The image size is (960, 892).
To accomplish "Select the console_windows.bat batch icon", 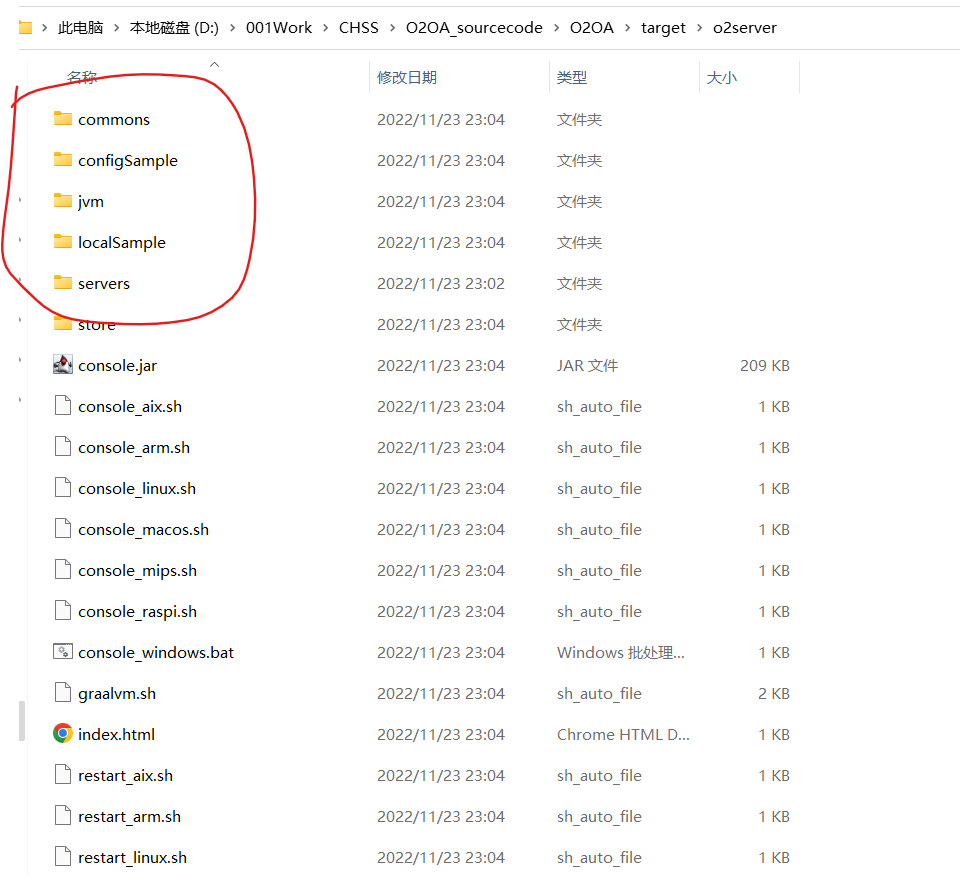I will click(62, 652).
